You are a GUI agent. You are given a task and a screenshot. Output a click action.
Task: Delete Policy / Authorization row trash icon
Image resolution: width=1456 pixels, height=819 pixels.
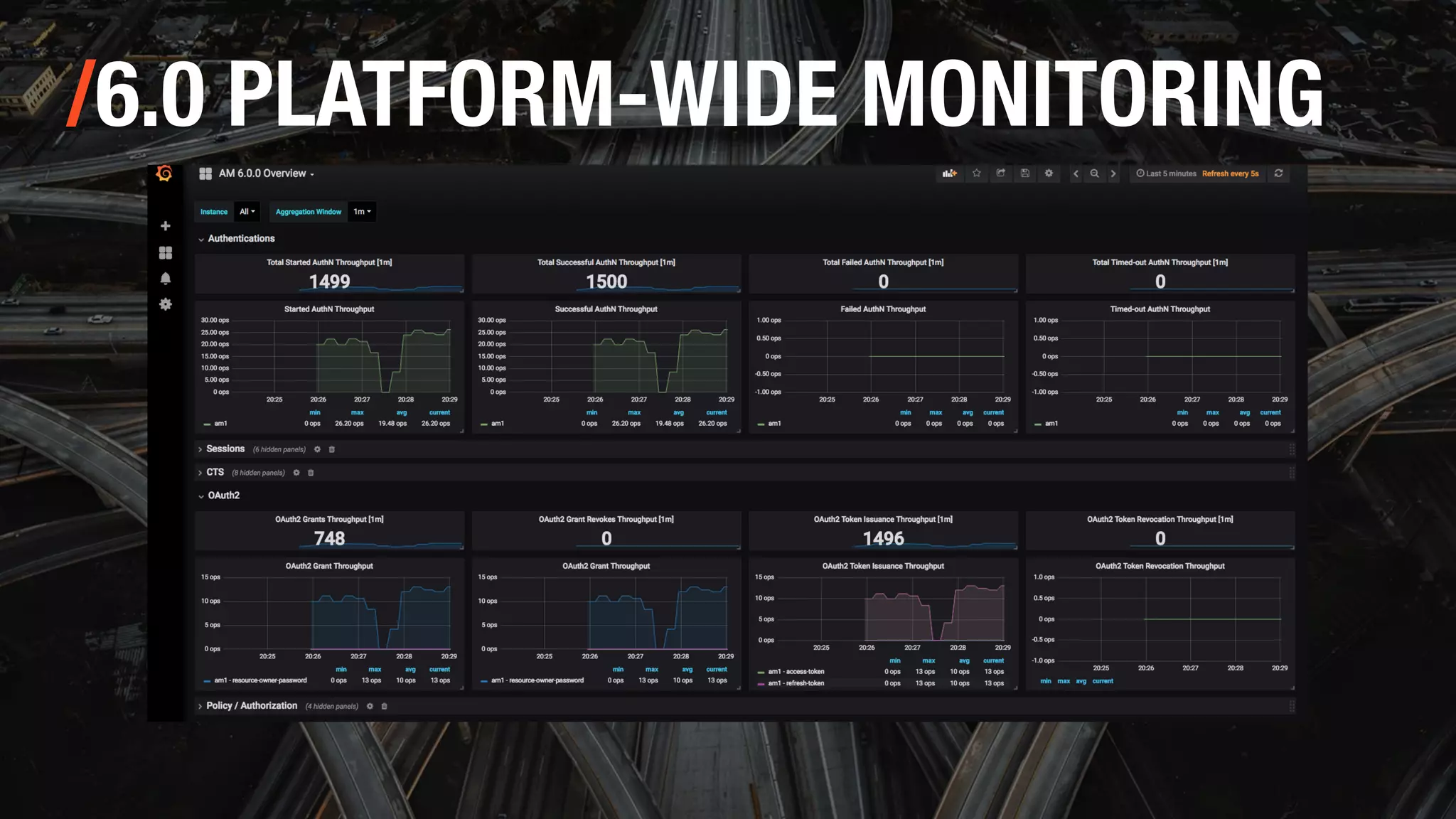[x=384, y=706]
